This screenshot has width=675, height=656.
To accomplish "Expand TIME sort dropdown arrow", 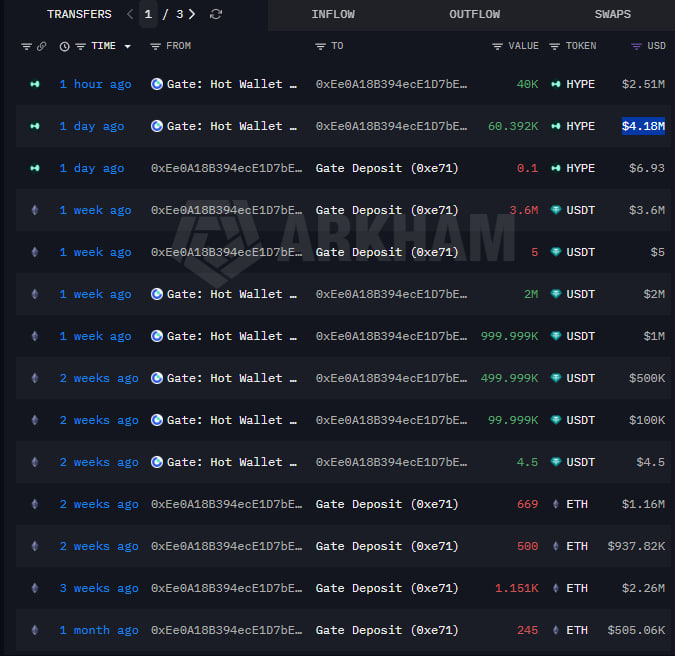I will point(127,46).
